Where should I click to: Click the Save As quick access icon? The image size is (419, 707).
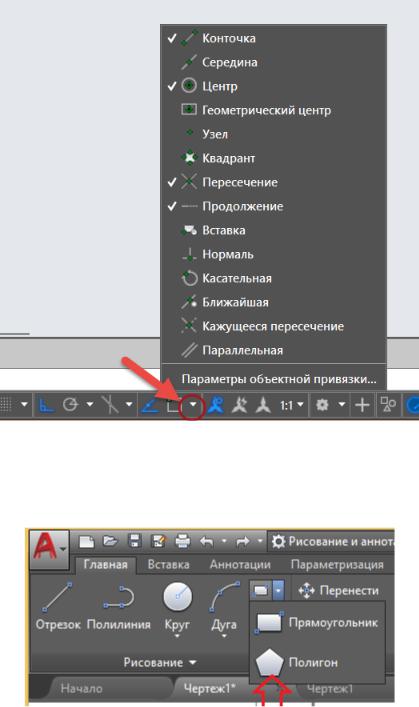(158, 541)
